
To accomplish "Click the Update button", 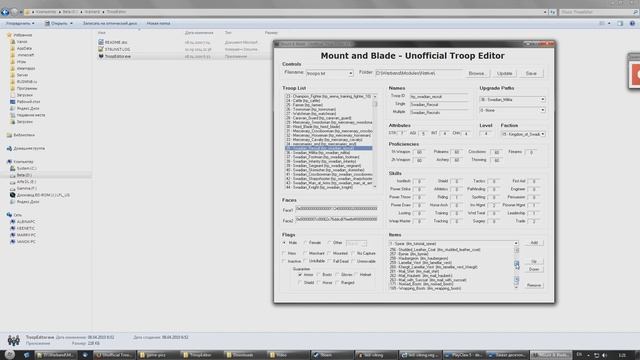I will coord(504,73).
